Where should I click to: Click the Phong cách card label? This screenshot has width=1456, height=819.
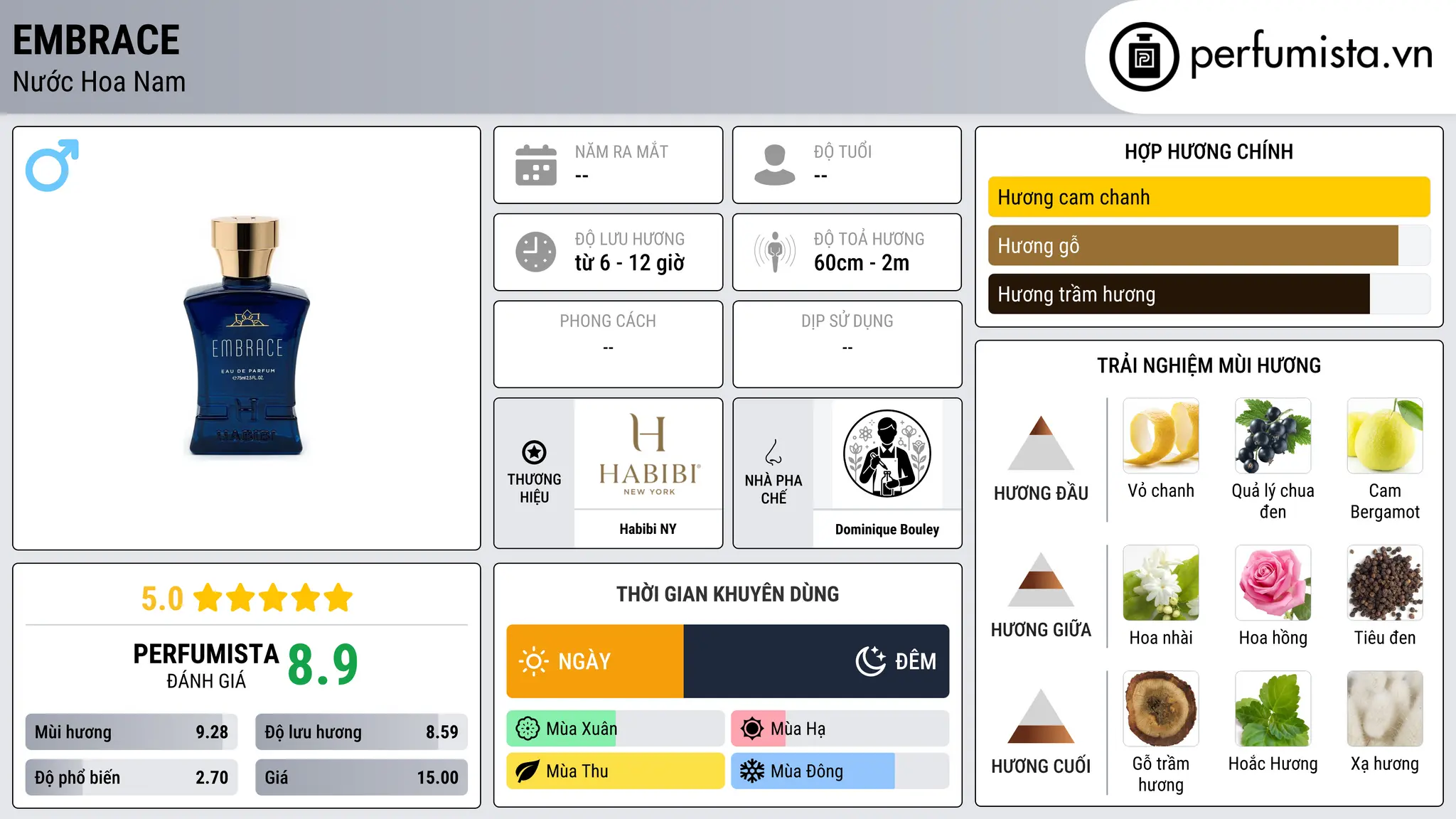[608, 321]
